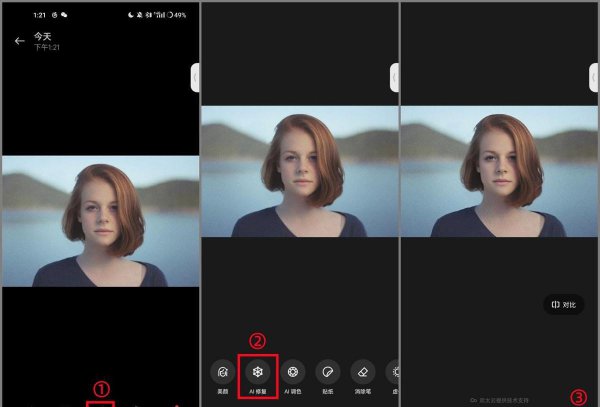This screenshot has width=600, height=407.
Task: Tap the back arrow next to 今天
Action: pyautogui.click(x=19, y=41)
